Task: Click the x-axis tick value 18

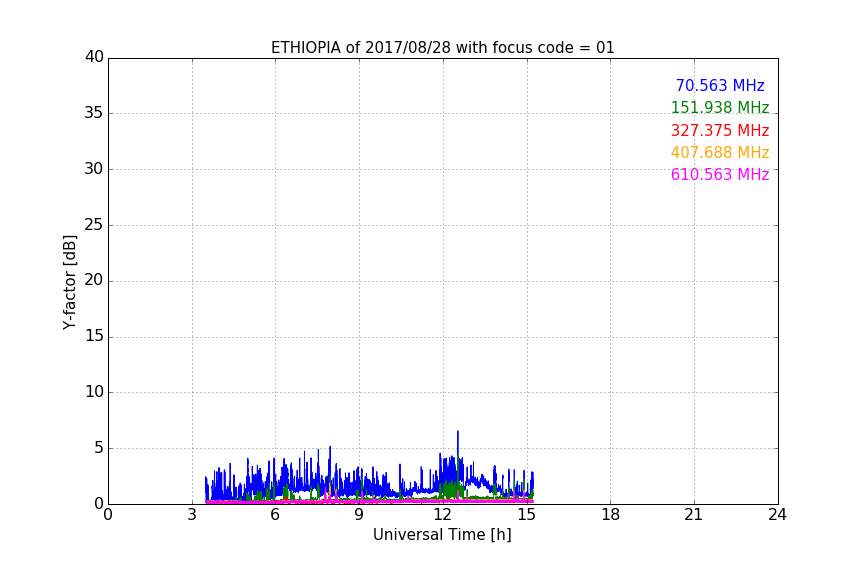Action: [611, 515]
